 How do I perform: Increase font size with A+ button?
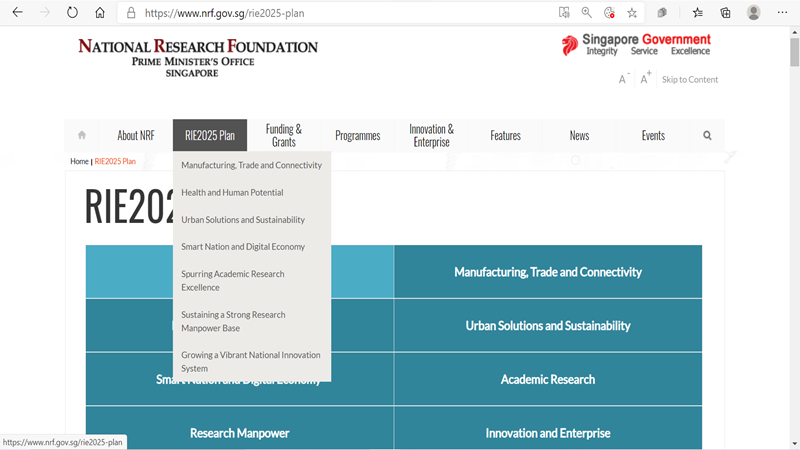[645, 79]
